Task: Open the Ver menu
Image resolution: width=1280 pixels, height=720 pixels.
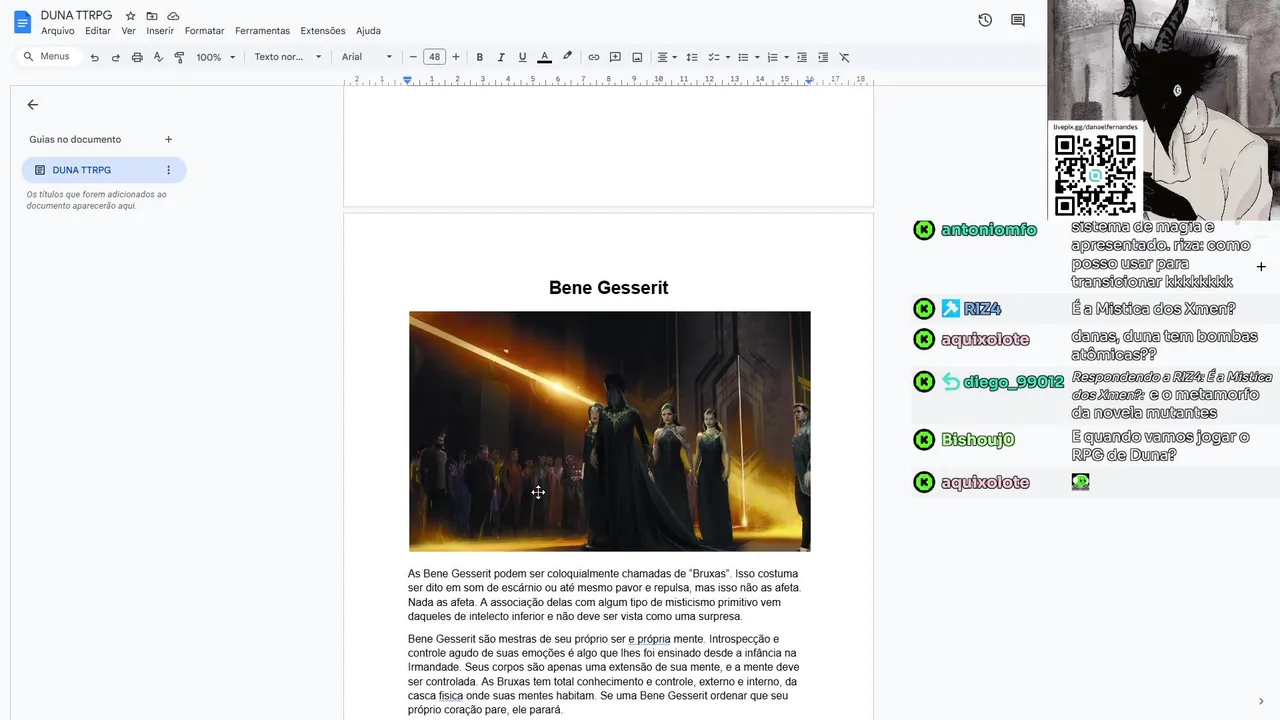Action: point(128,31)
